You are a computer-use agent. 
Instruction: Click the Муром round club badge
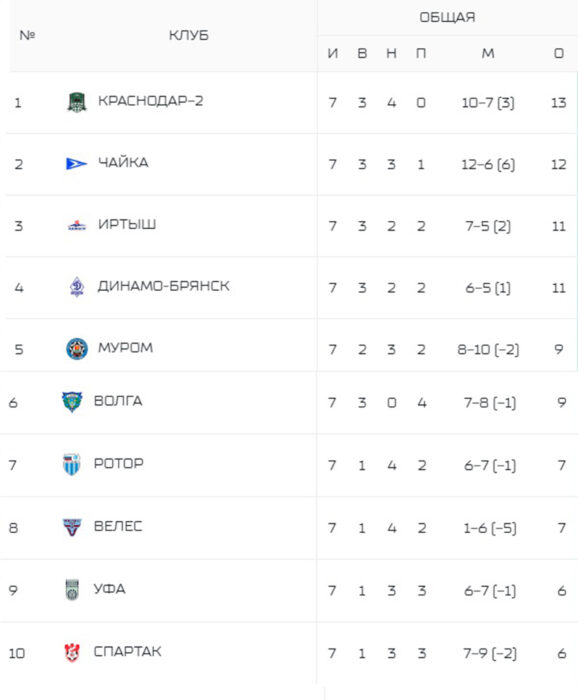77,349
